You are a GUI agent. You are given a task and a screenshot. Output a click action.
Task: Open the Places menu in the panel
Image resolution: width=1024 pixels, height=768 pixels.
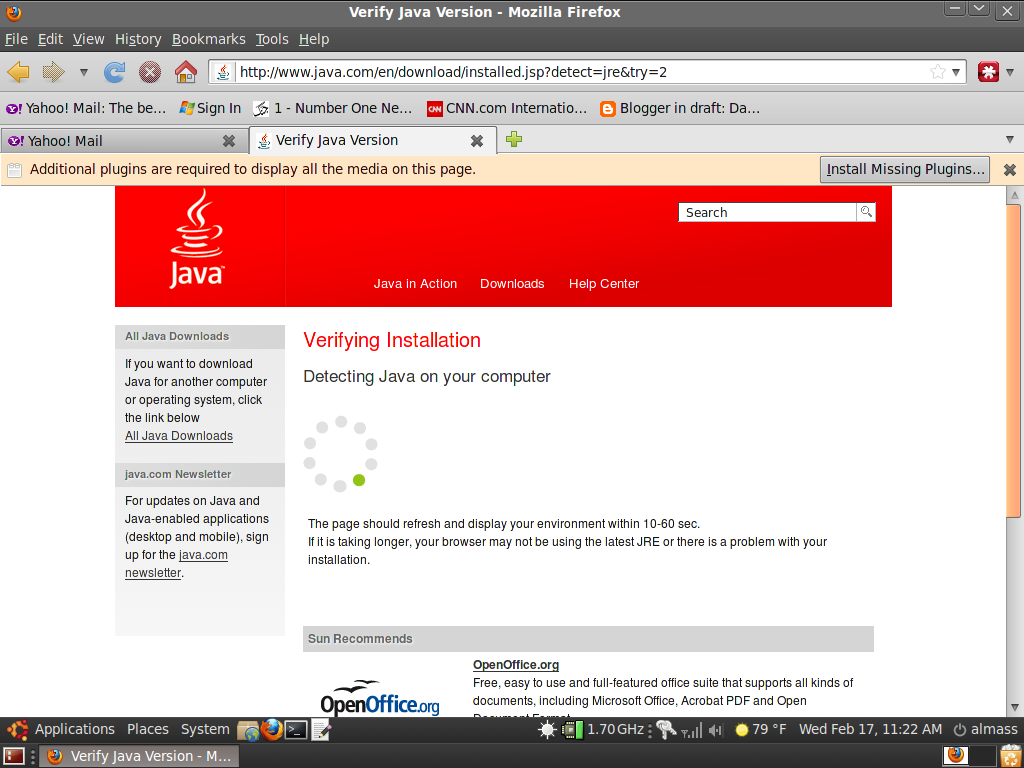click(x=148, y=729)
